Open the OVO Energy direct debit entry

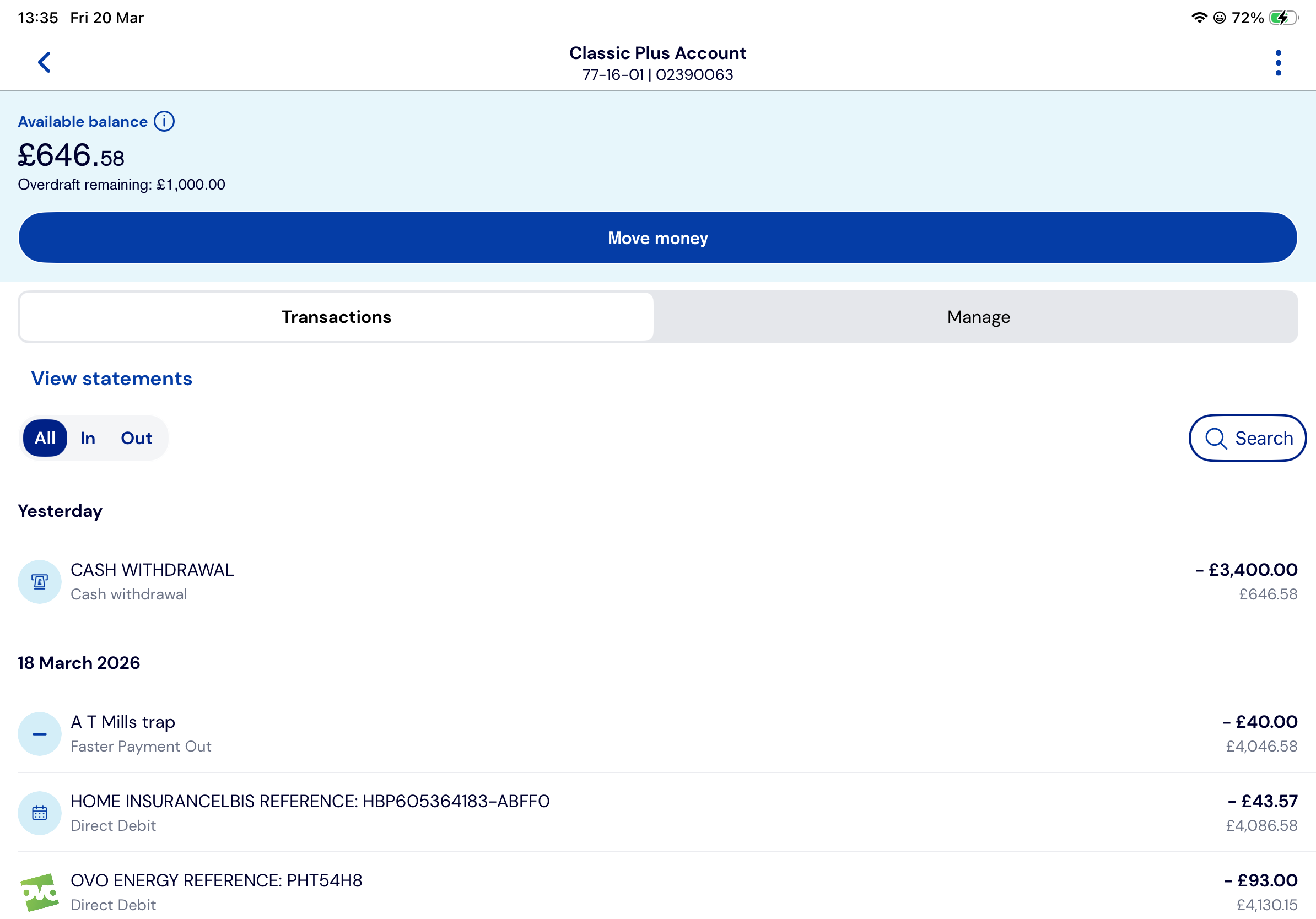[657, 892]
